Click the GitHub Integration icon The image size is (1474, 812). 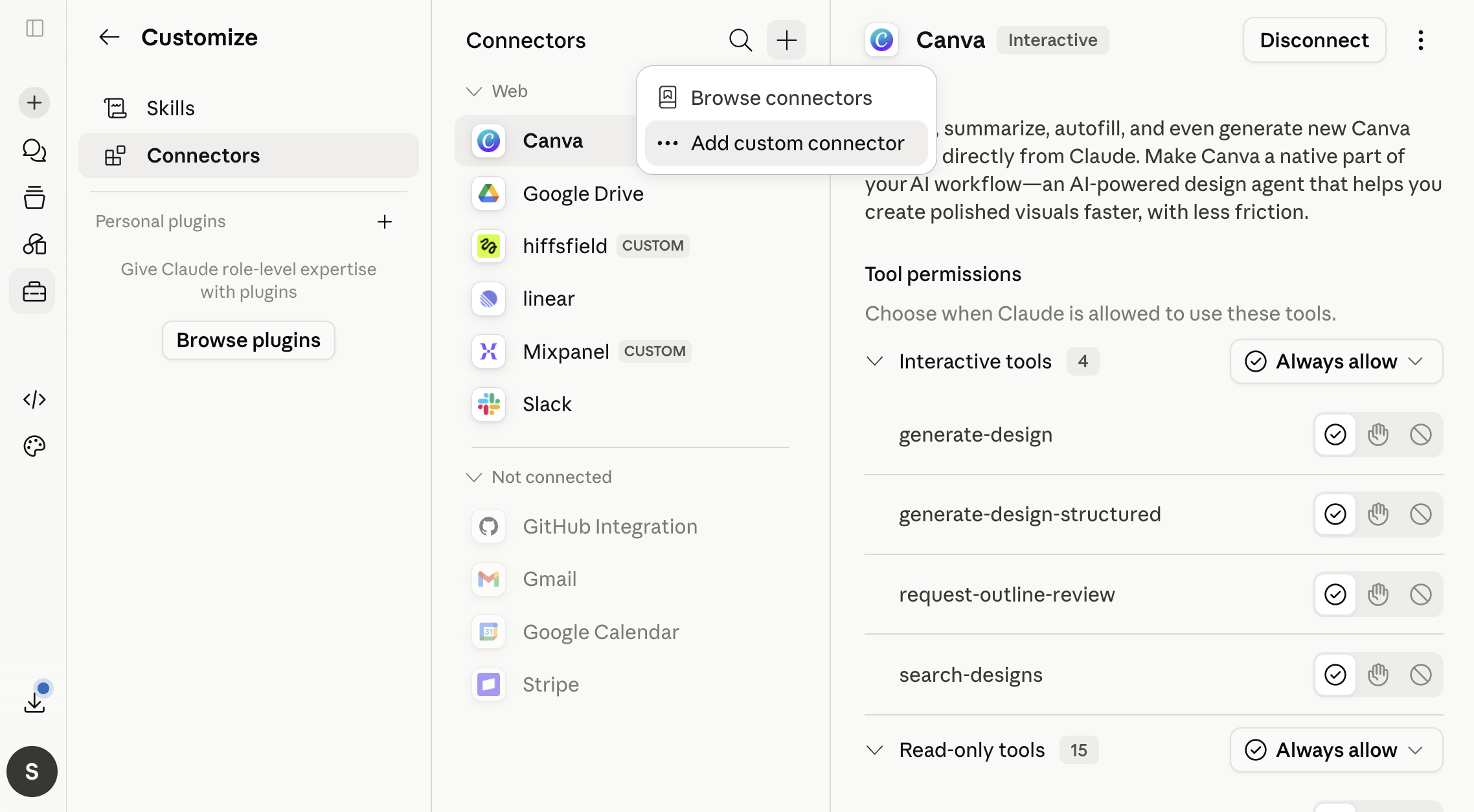tap(488, 526)
